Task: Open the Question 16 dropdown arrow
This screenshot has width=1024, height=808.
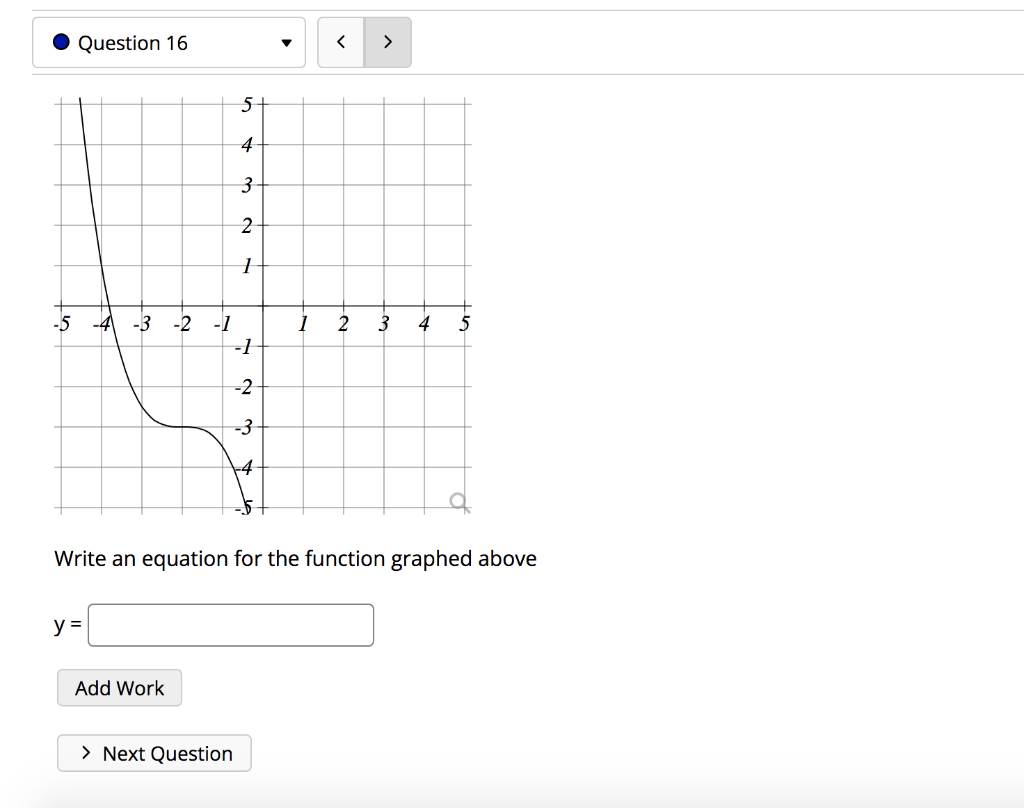Action: 286,43
